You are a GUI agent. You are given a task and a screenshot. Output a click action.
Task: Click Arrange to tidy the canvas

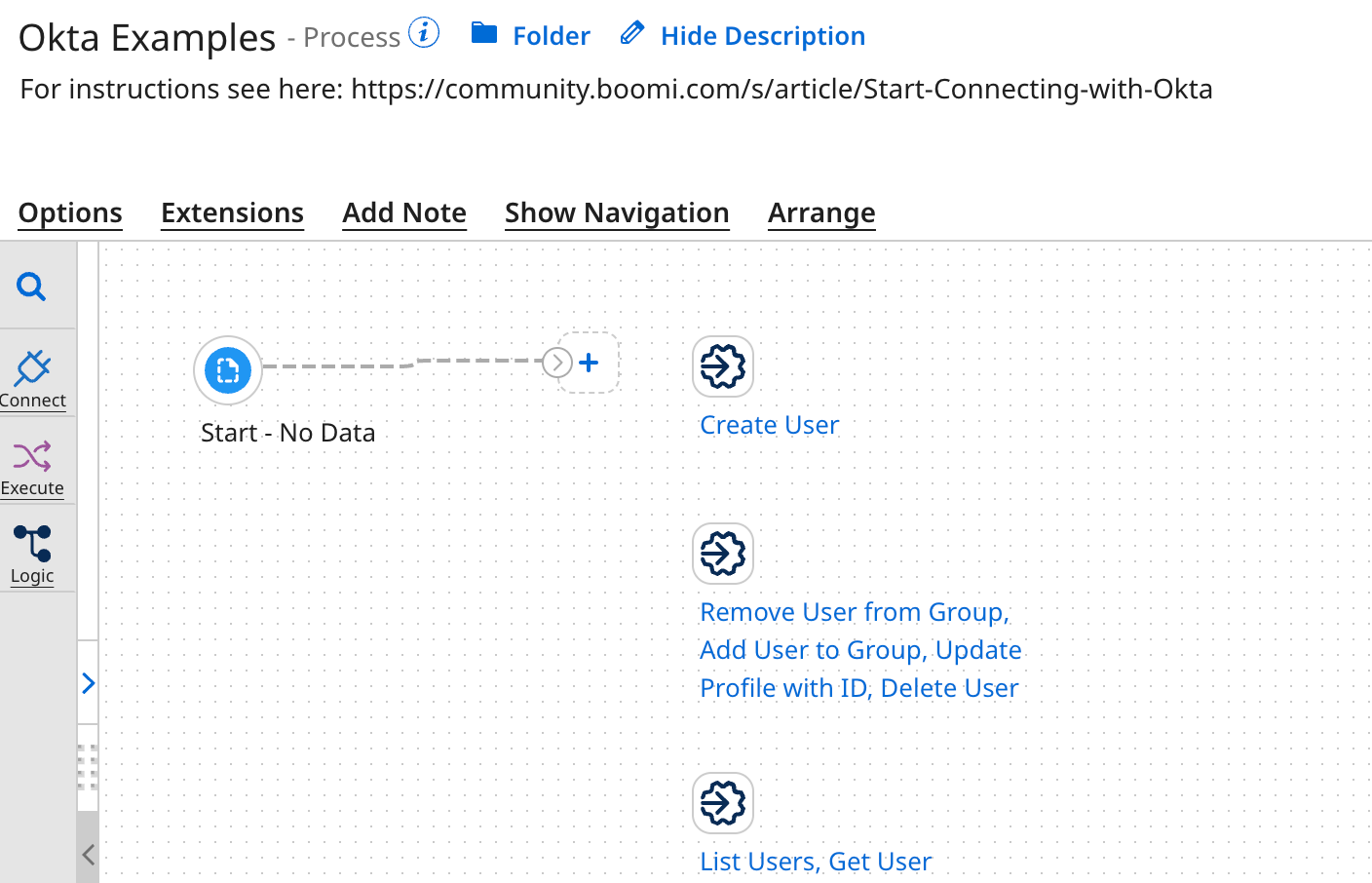click(821, 212)
